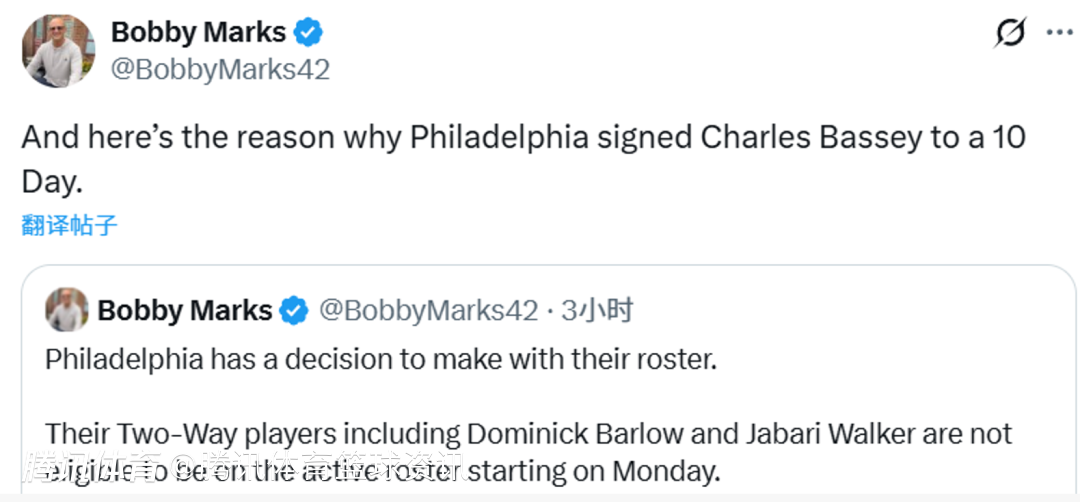Open the @BobbyMarks42 handle below the header name

(x=220, y=69)
